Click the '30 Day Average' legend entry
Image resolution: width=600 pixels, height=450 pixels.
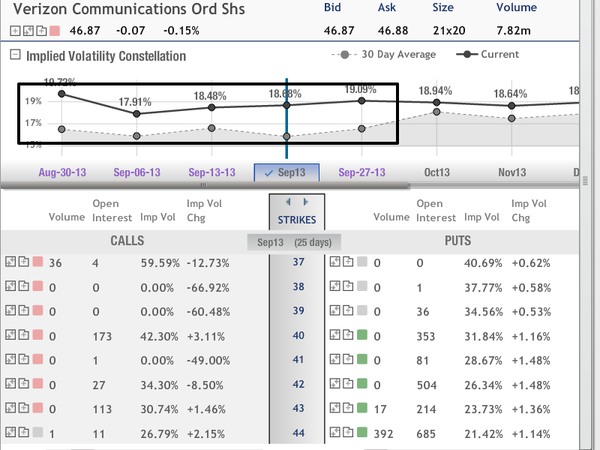[x=384, y=55]
